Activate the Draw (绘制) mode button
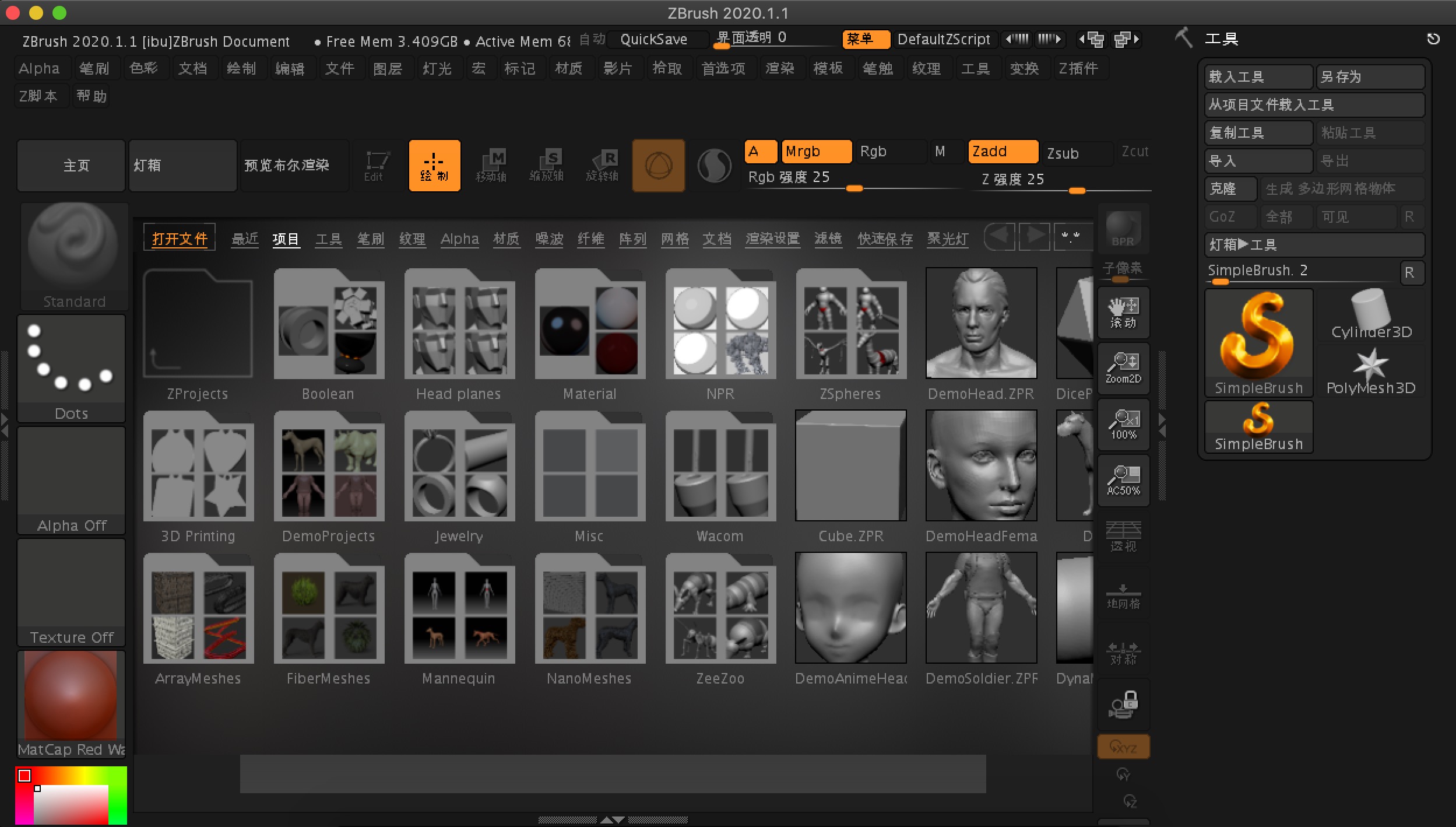Screen dimensions: 1456x827 tap(435, 166)
